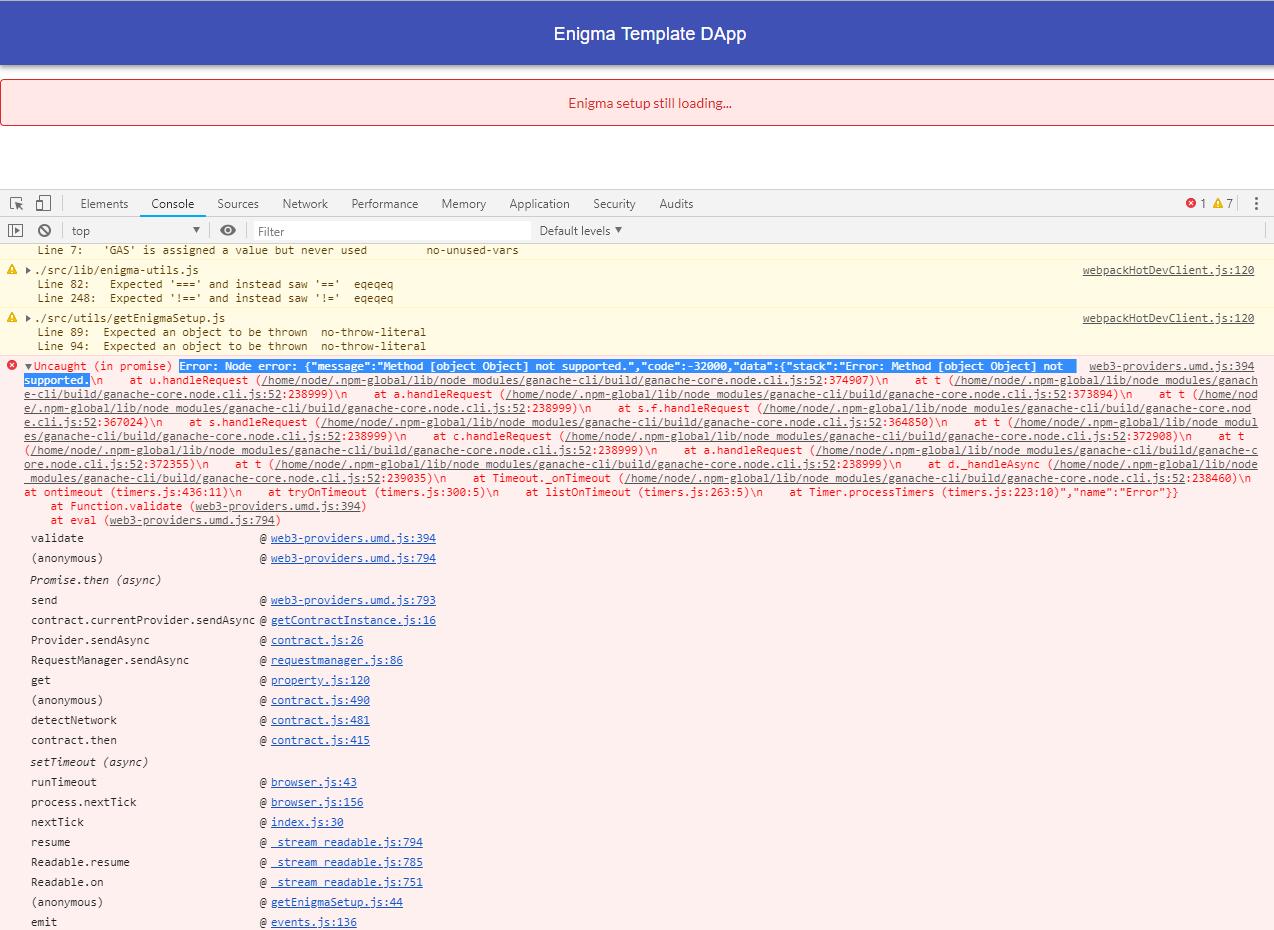Click the red error count icon

pyautogui.click(x=1191, y=203)
